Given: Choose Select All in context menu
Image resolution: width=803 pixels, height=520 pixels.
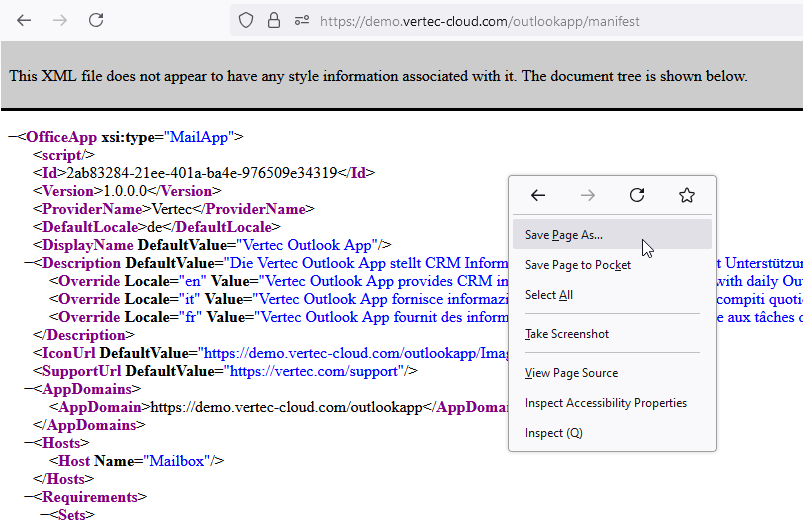Looking at the screenshot, I should [549, 295].
